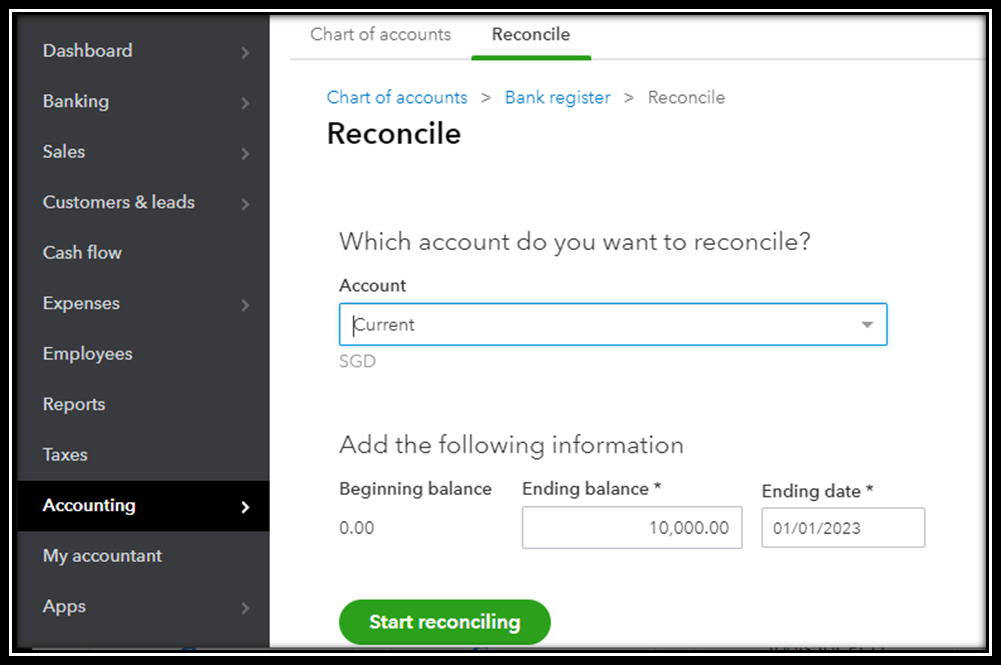Open the Account dropdown arrow
The width and height of the screenshot is (1001, 665).
867,325
